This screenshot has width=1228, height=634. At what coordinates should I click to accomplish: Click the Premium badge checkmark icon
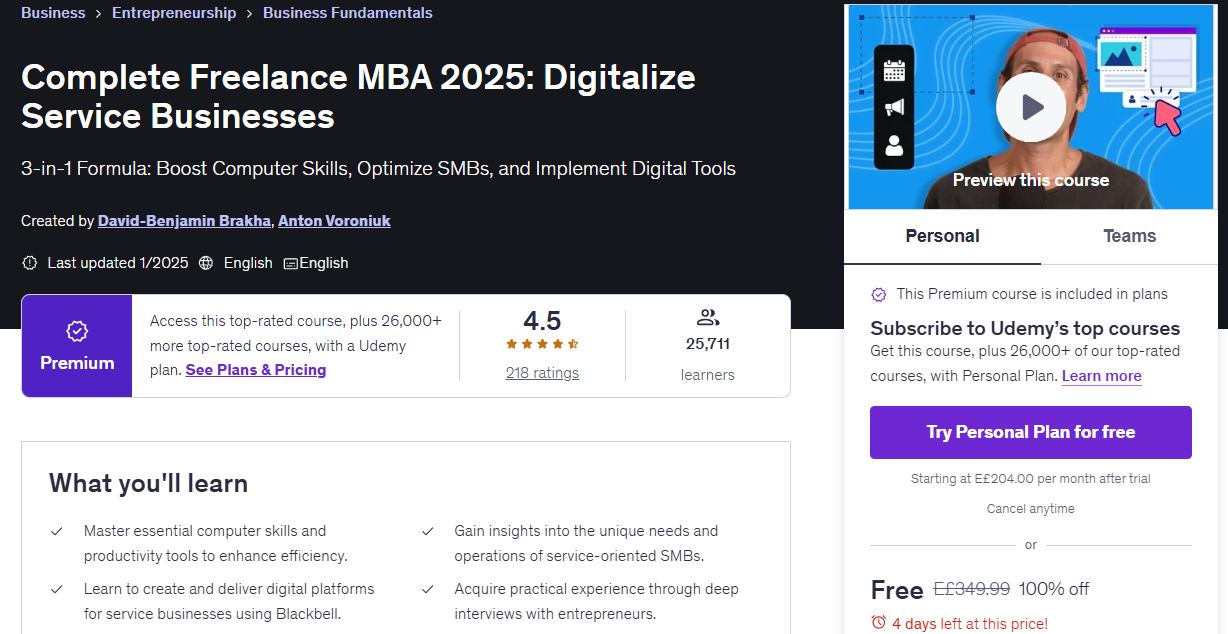(x=77, y=331)
